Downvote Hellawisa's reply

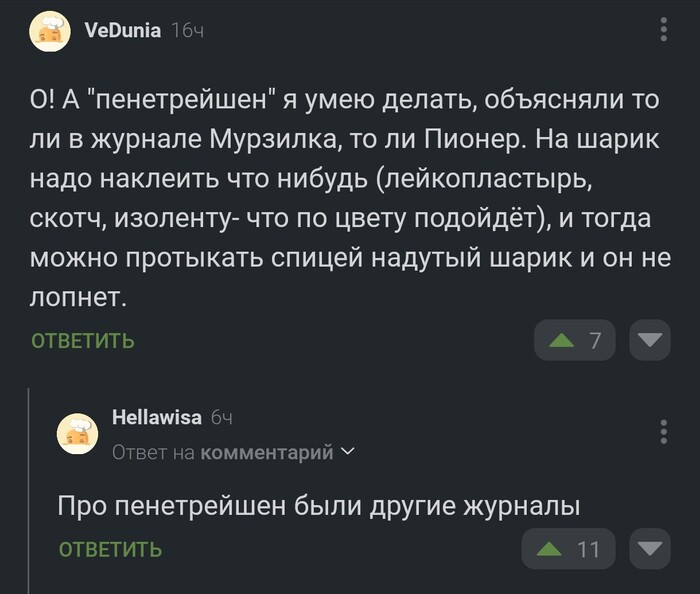tap(649, 549)
